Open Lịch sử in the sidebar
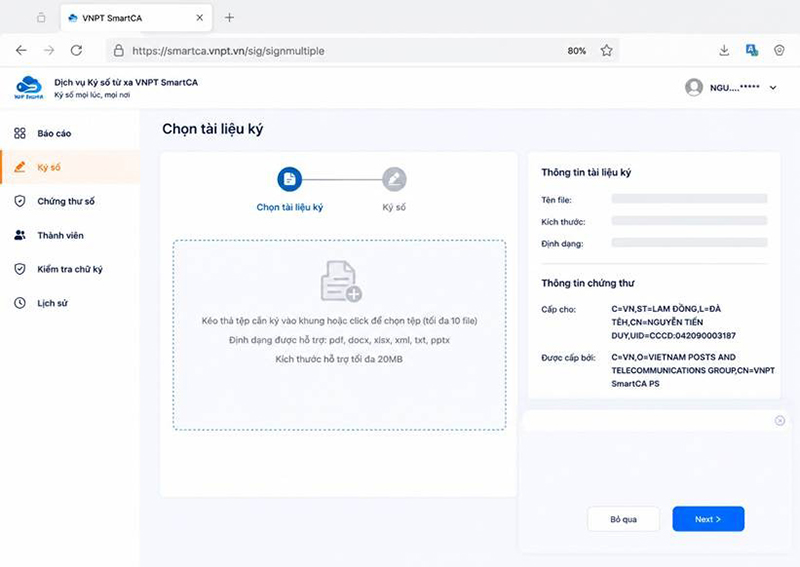This screenshot has height=567, width=800. 70,303
